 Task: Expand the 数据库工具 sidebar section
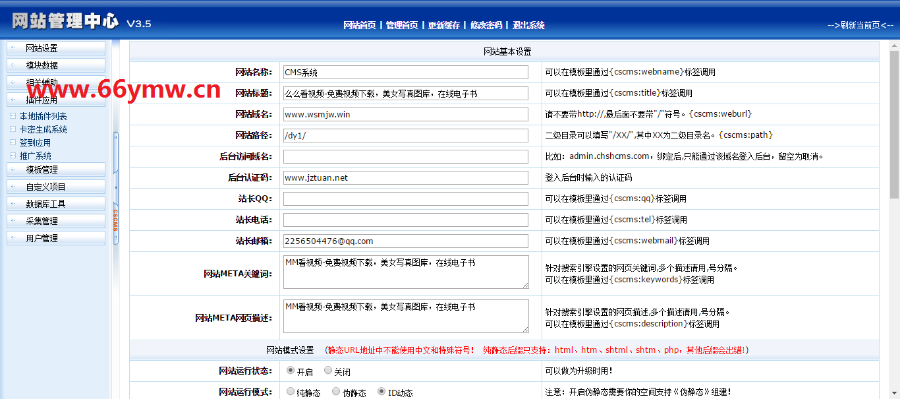pyautogui.click(x=56, y=204)
